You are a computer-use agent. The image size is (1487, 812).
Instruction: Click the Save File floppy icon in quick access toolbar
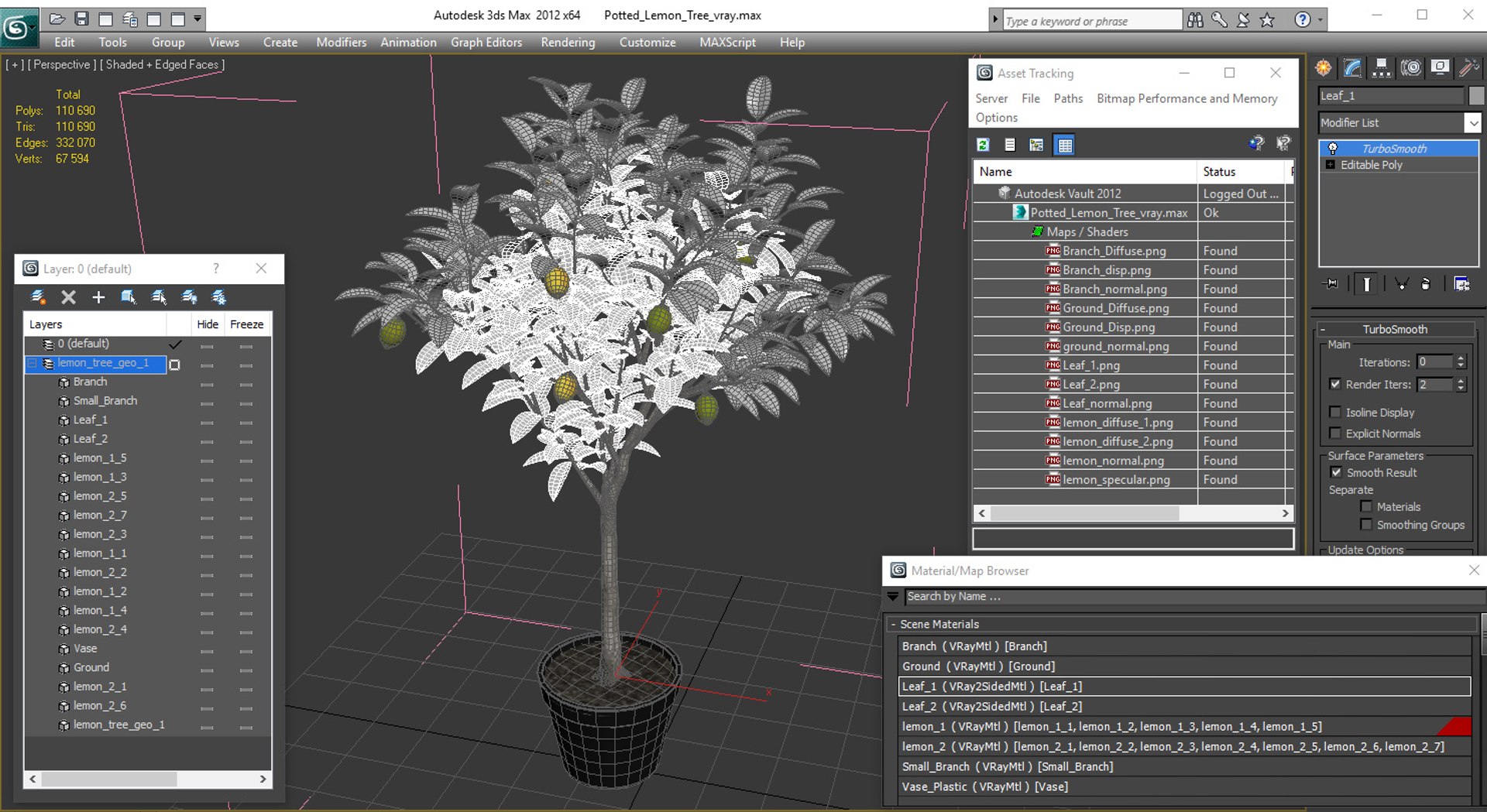point(81,18)
